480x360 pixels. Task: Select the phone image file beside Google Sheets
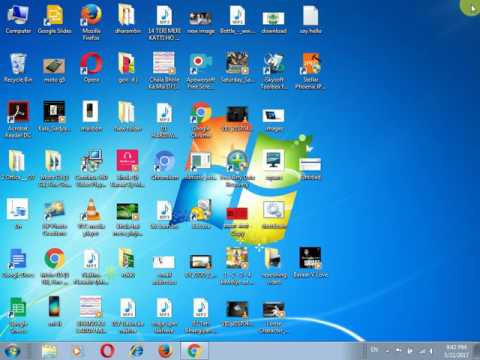(54, 312)
